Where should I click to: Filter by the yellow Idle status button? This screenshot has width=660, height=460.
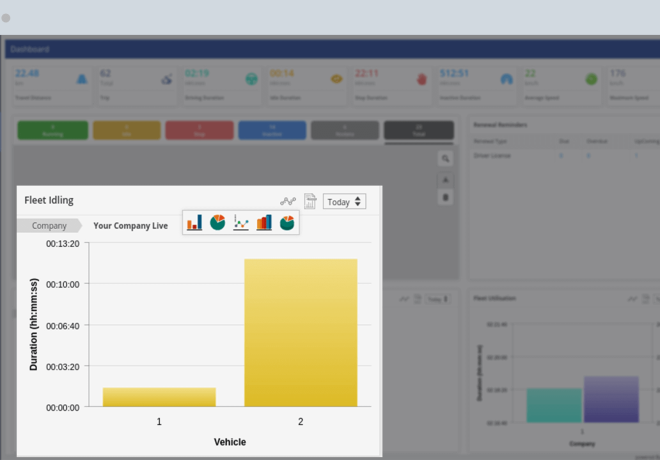pos(125,130)
